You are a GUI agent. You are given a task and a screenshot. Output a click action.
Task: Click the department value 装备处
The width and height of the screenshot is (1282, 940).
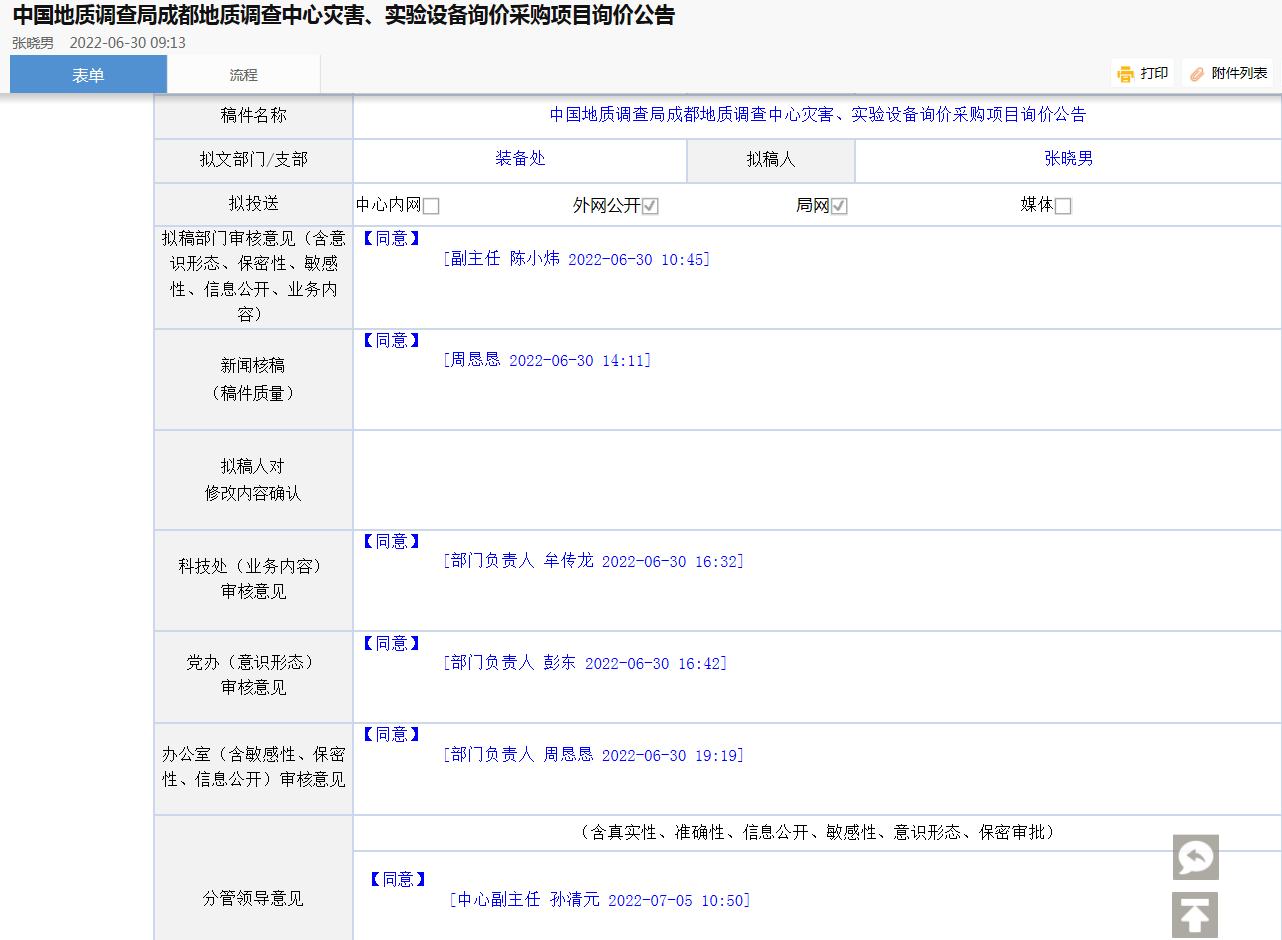(520, 159)
